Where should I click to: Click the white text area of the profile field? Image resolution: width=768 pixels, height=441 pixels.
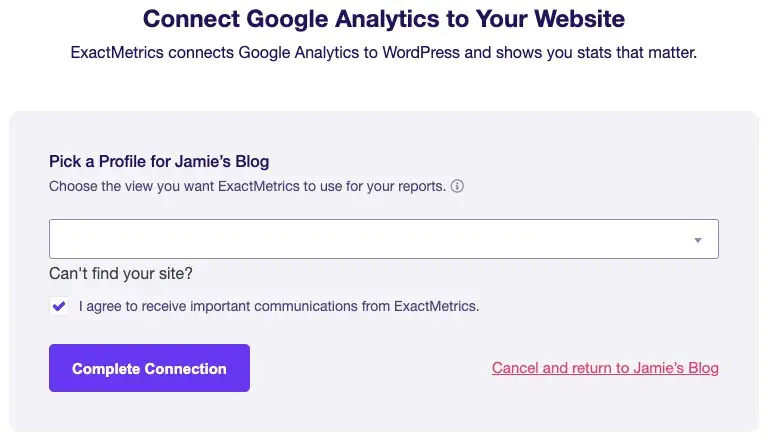click(x=300, y=240)
